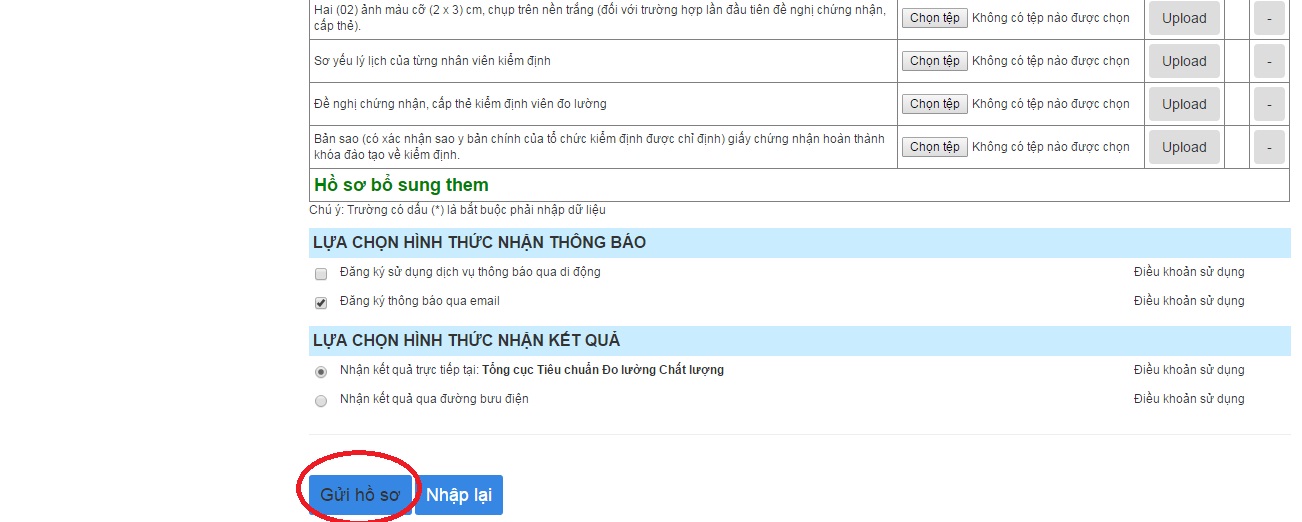Choose file for Đề nghị chứng nhận row
Viewport: 1302px width, 522px height.
935,104
